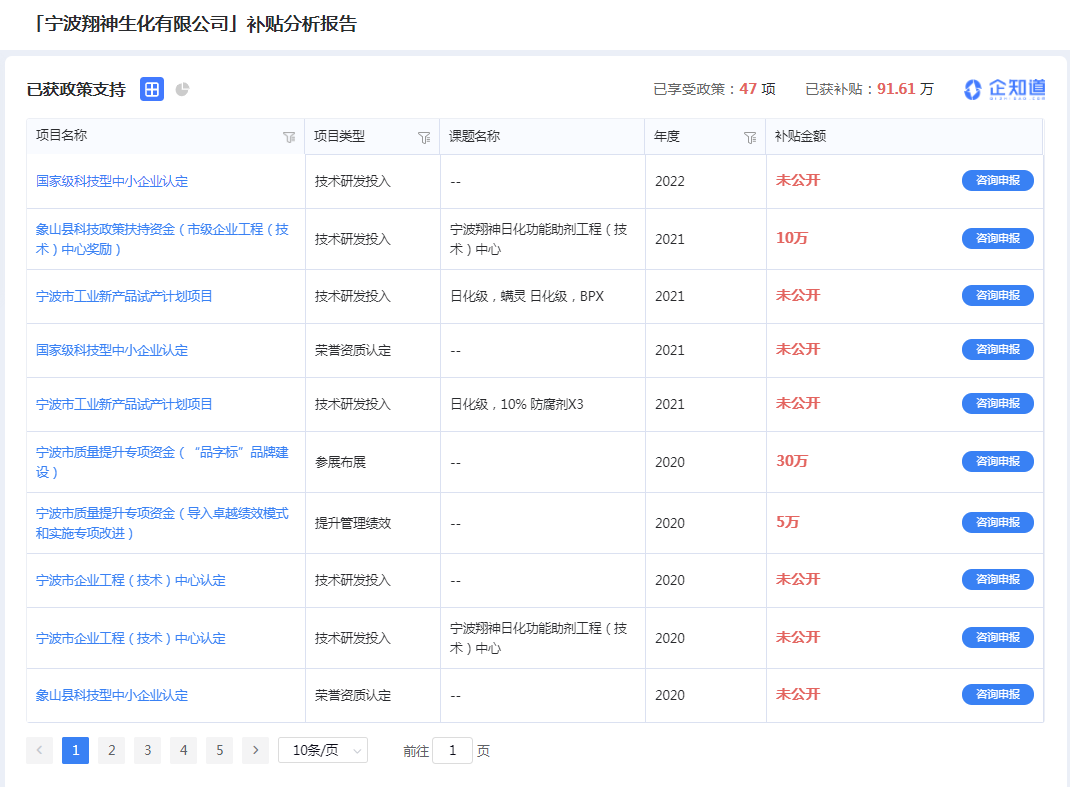The width and height of the screenshot is (1070, 787).
Task: Click the 已获政策支持 section title
Action: pyautogui.click(x=76, y=89)
